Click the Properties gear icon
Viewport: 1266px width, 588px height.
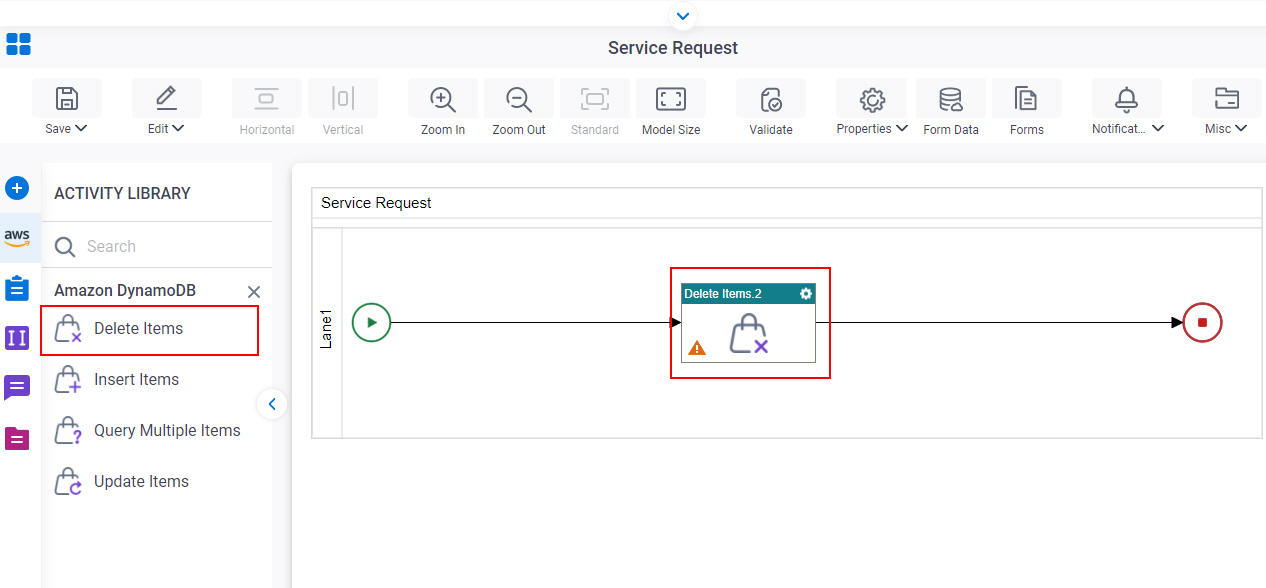coord(872,98)
